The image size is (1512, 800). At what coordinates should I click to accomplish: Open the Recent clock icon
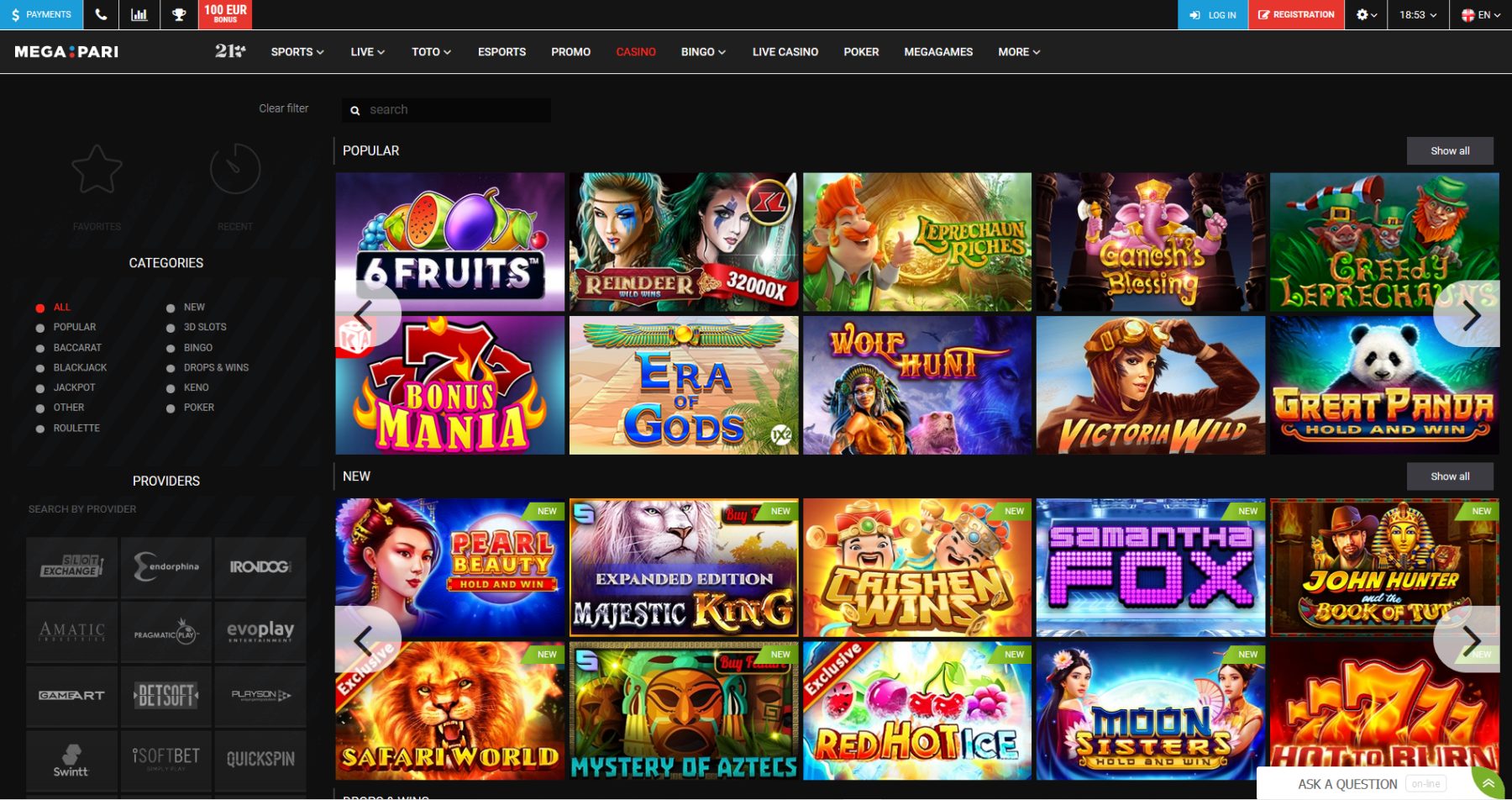point(235,170)
